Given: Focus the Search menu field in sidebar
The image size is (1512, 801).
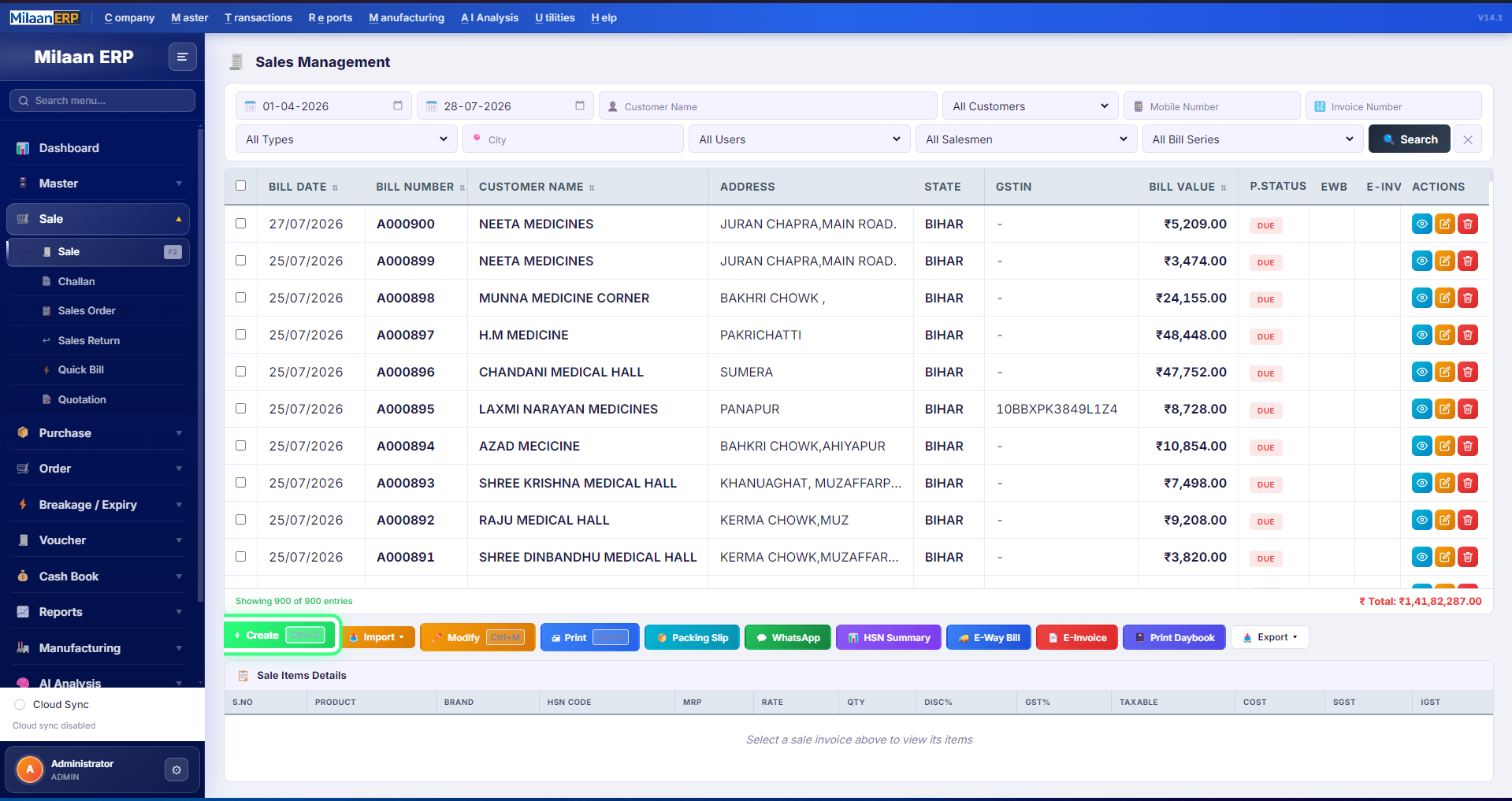Looking at the screenshot, I should [x=102, y=100].
